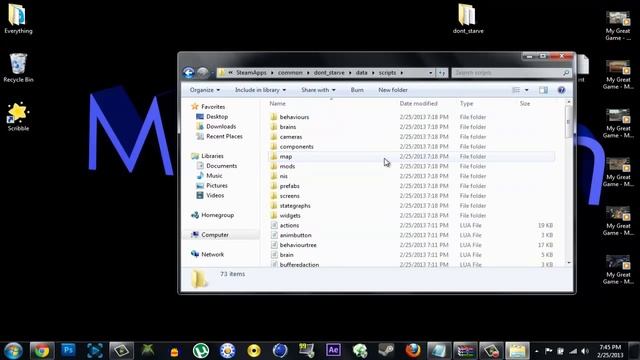Open Explorer's help icon

coord(562,90)
